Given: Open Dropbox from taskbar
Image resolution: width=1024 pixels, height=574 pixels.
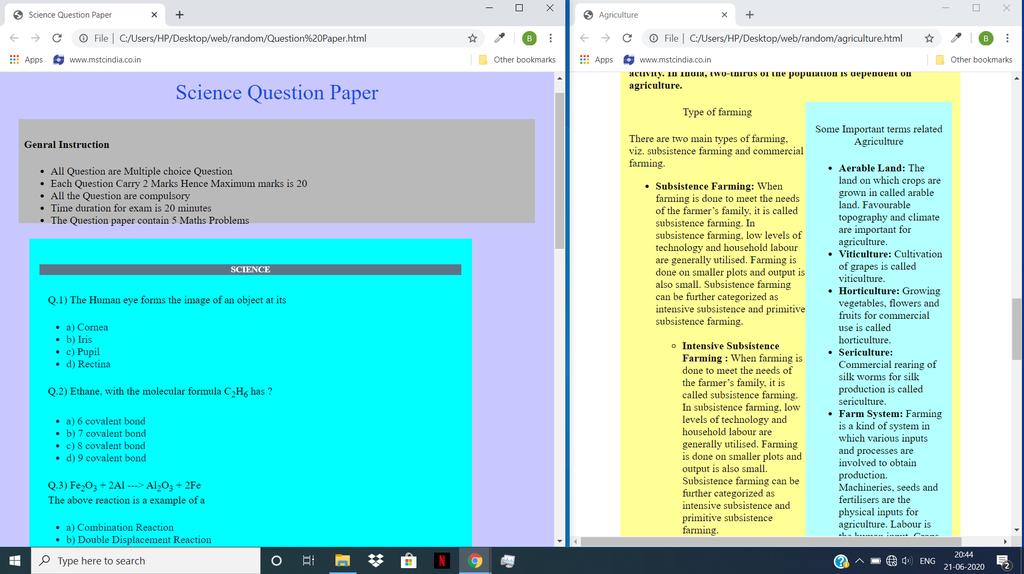Looking at the screenshot, I should 376,560.
